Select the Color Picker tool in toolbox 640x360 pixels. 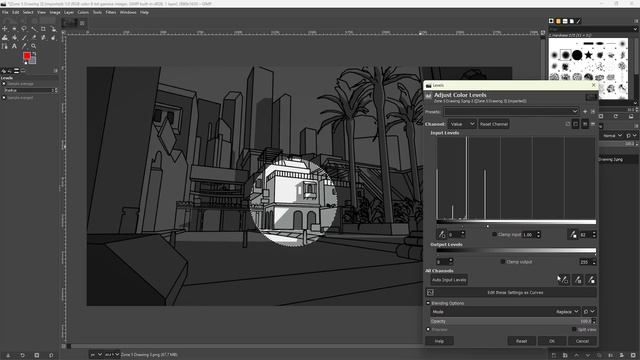pyautogui.click(x=24, y=46)
